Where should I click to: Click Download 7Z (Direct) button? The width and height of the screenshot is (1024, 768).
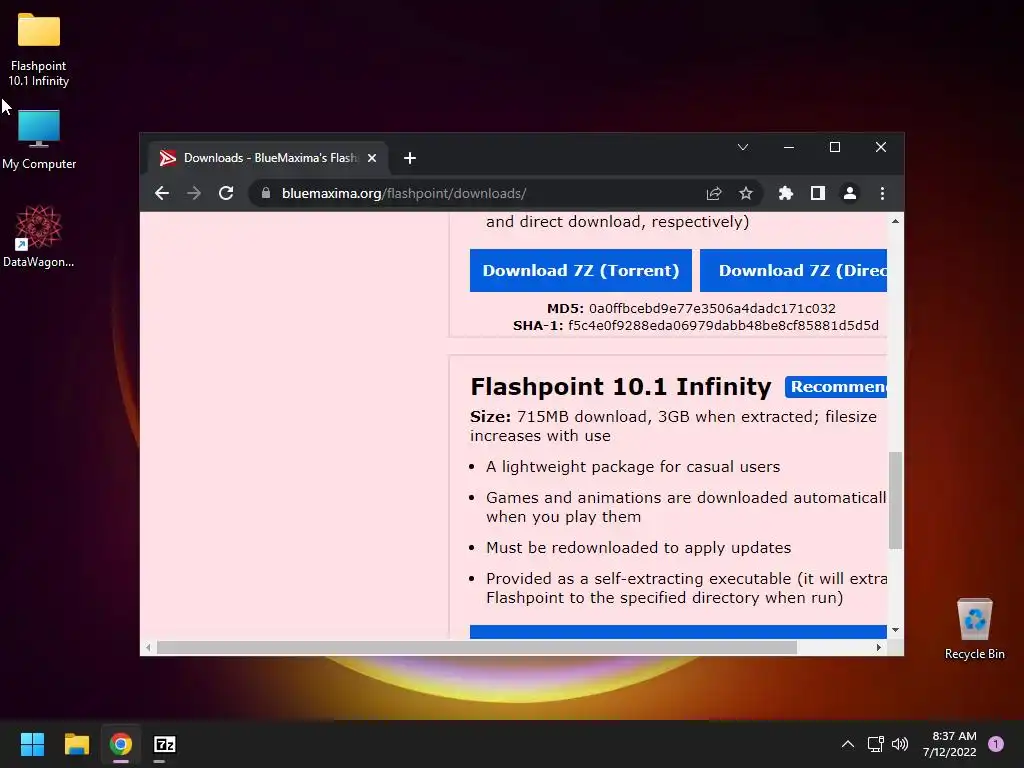(x=793, y=270)
